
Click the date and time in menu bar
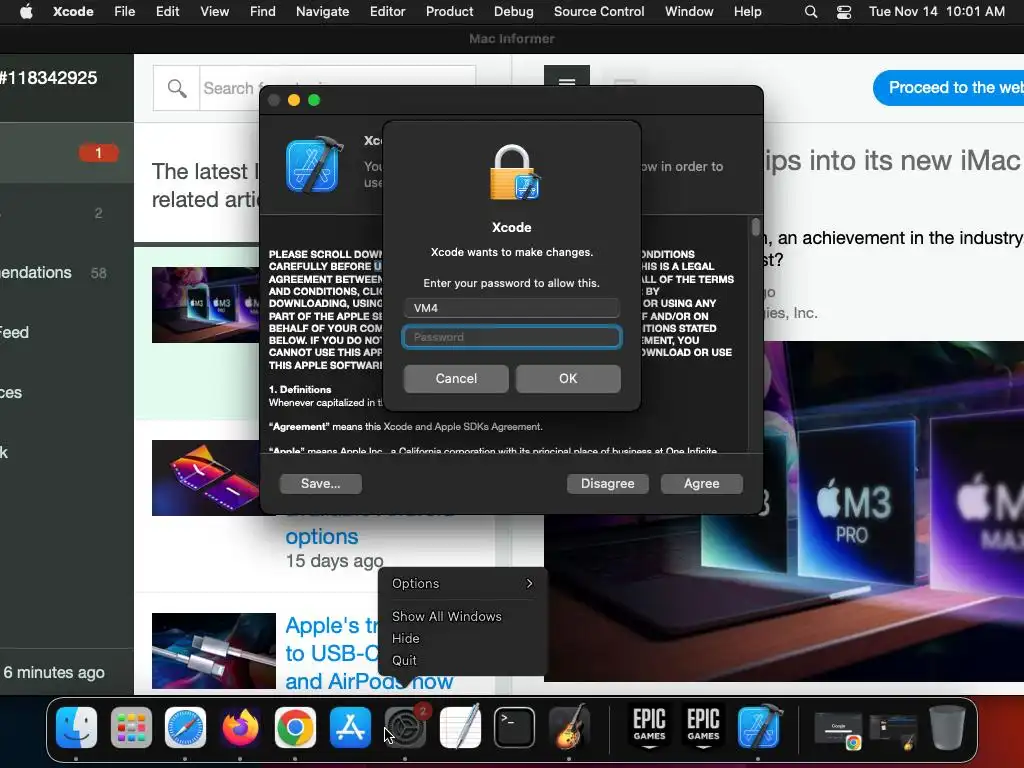point(936,11)
